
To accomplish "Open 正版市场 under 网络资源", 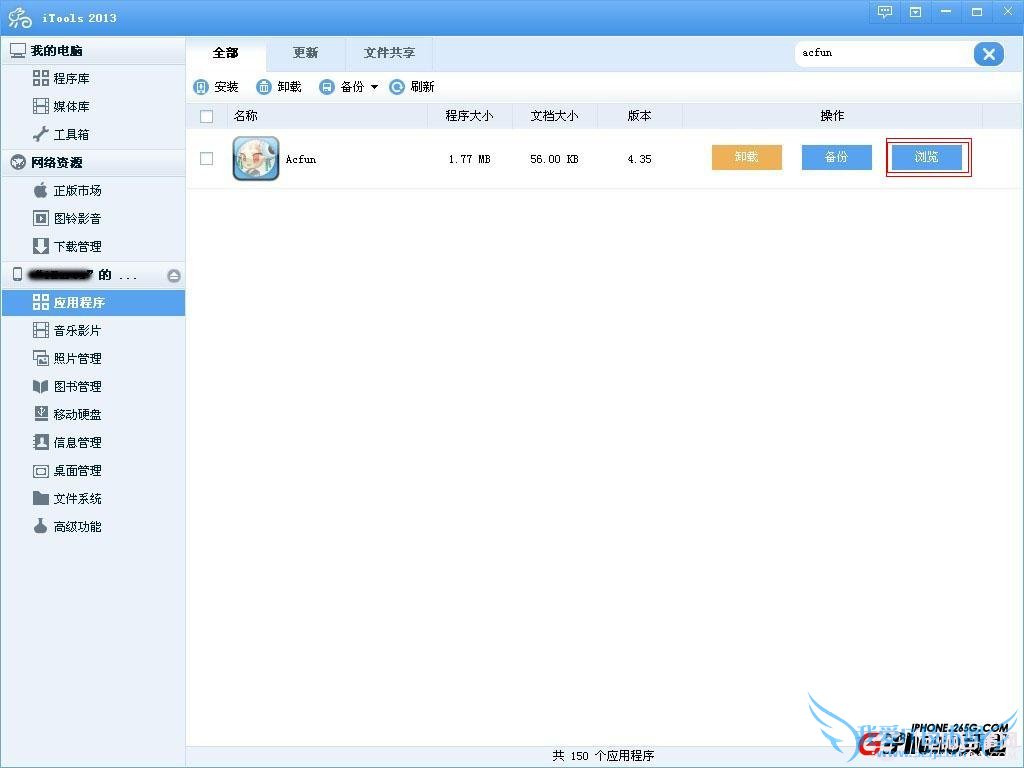I will [x=72, y=190].
